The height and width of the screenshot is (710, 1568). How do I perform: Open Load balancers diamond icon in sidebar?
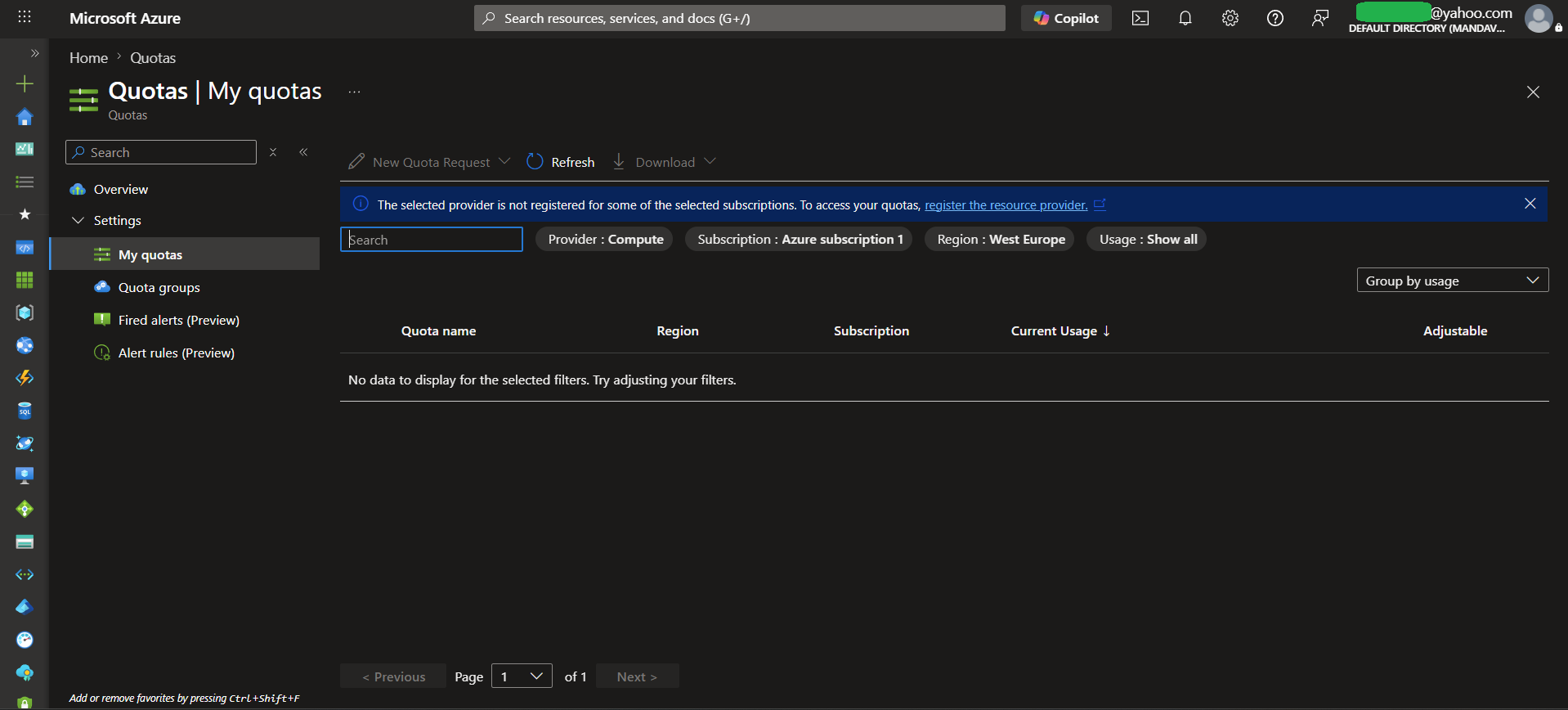25,509
